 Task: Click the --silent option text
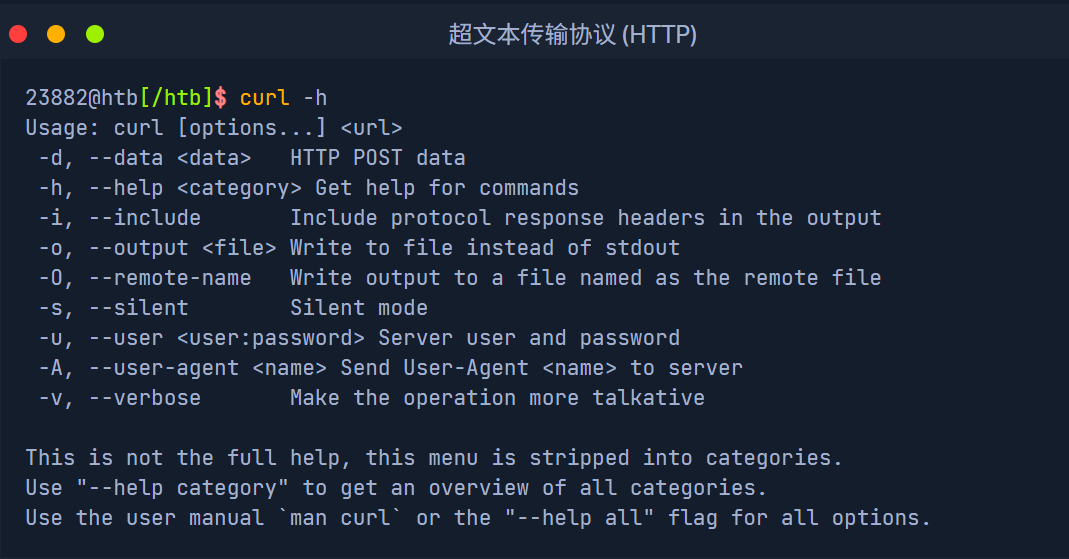138,308
